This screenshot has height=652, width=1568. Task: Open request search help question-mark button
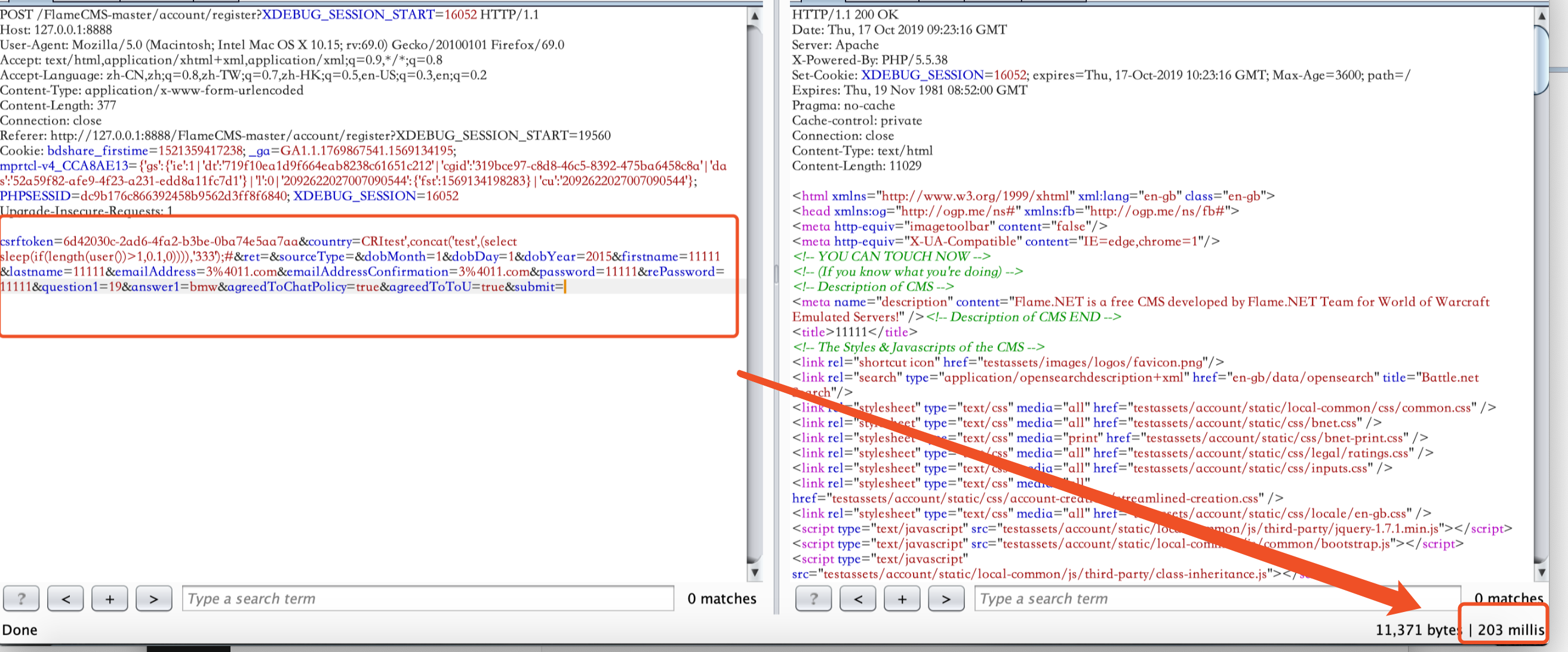coord(21,598)
